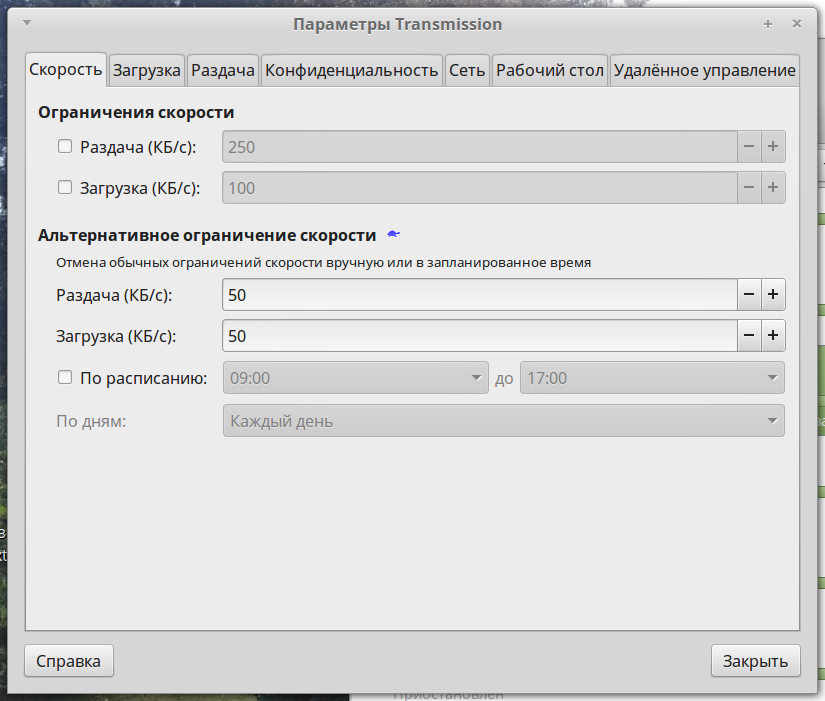
Task: Click the Справка button
Action: click(69, 661)
